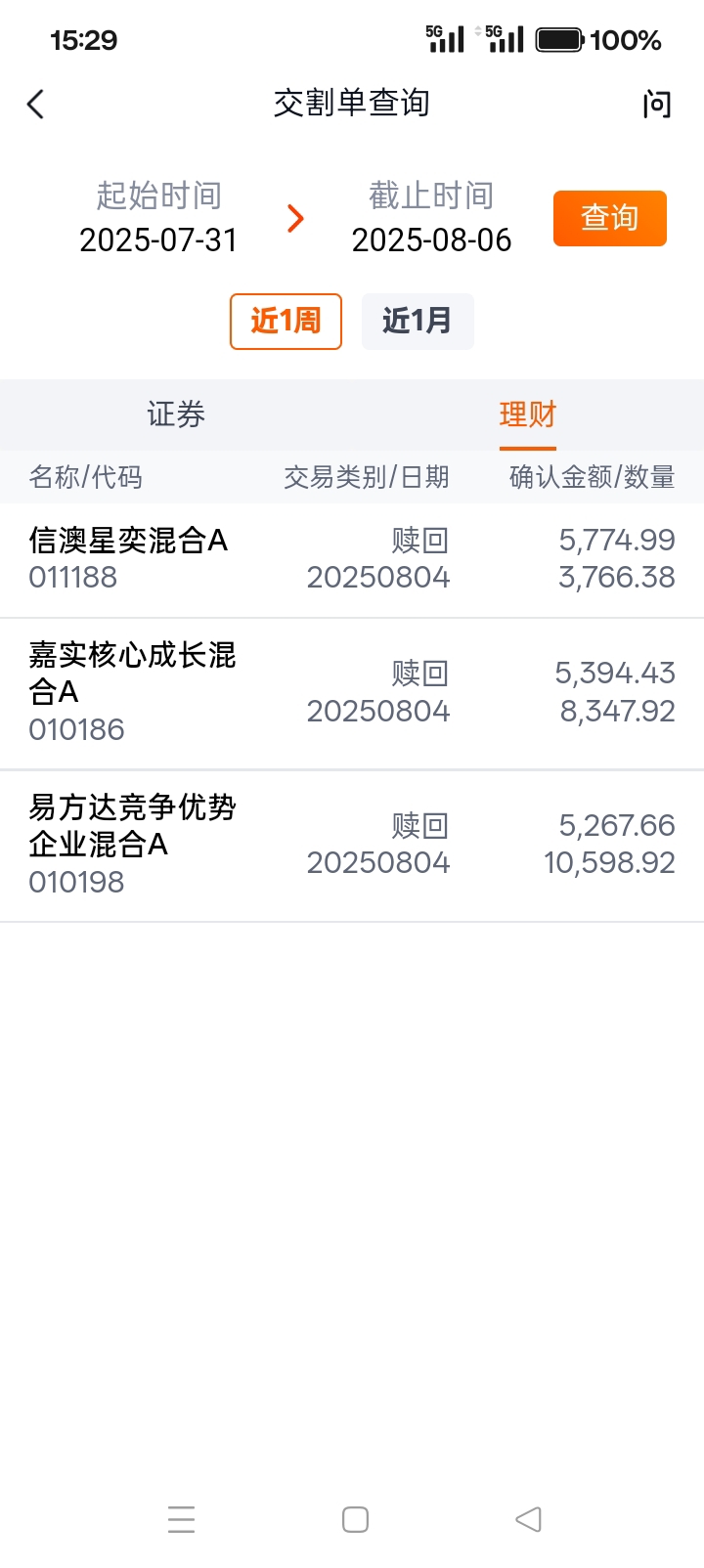Tap the orange arrow between dates
704x1568 pixels.
(x=295, y=218)
